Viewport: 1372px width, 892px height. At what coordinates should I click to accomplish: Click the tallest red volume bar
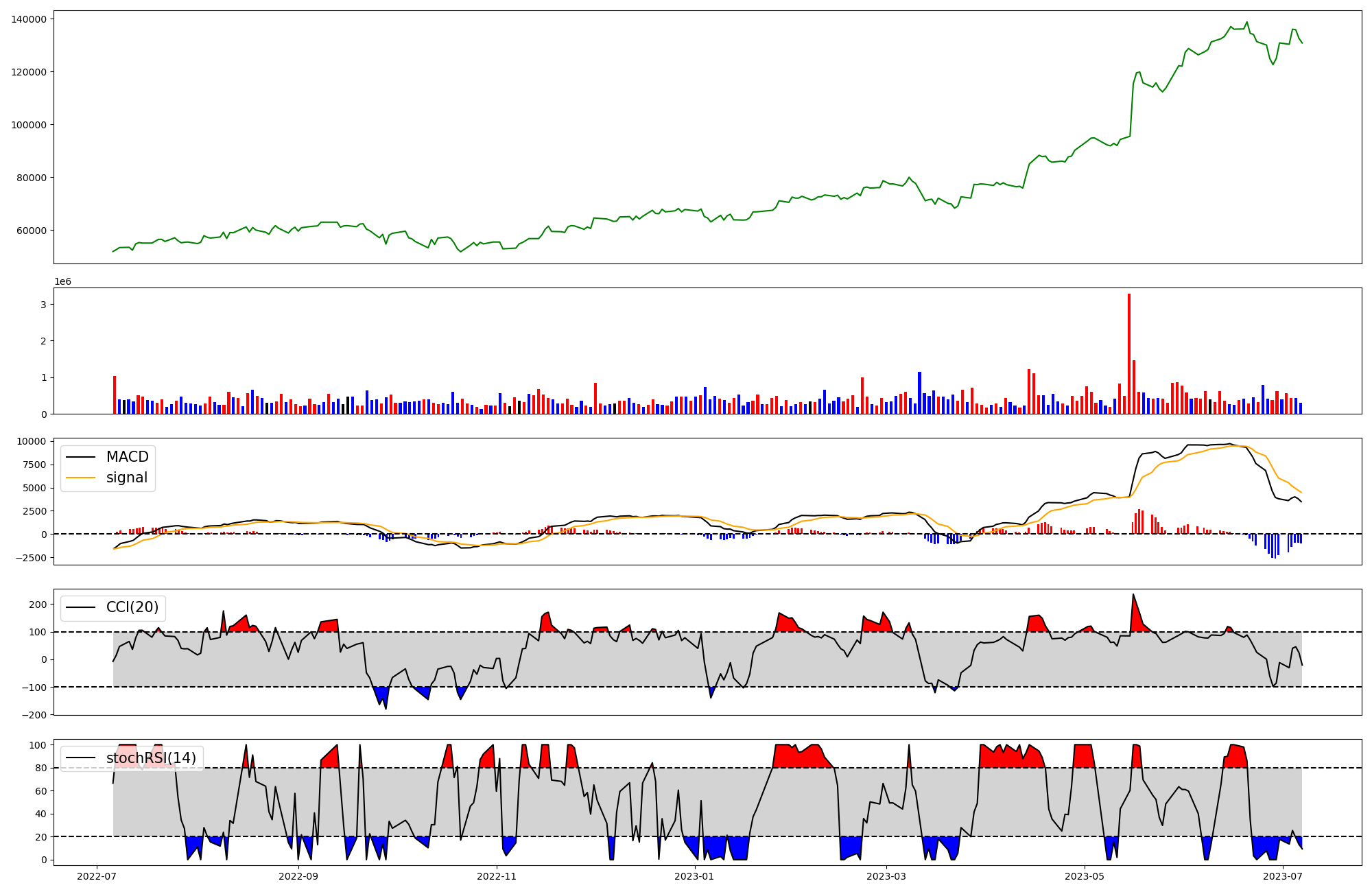coord(1129,353)
